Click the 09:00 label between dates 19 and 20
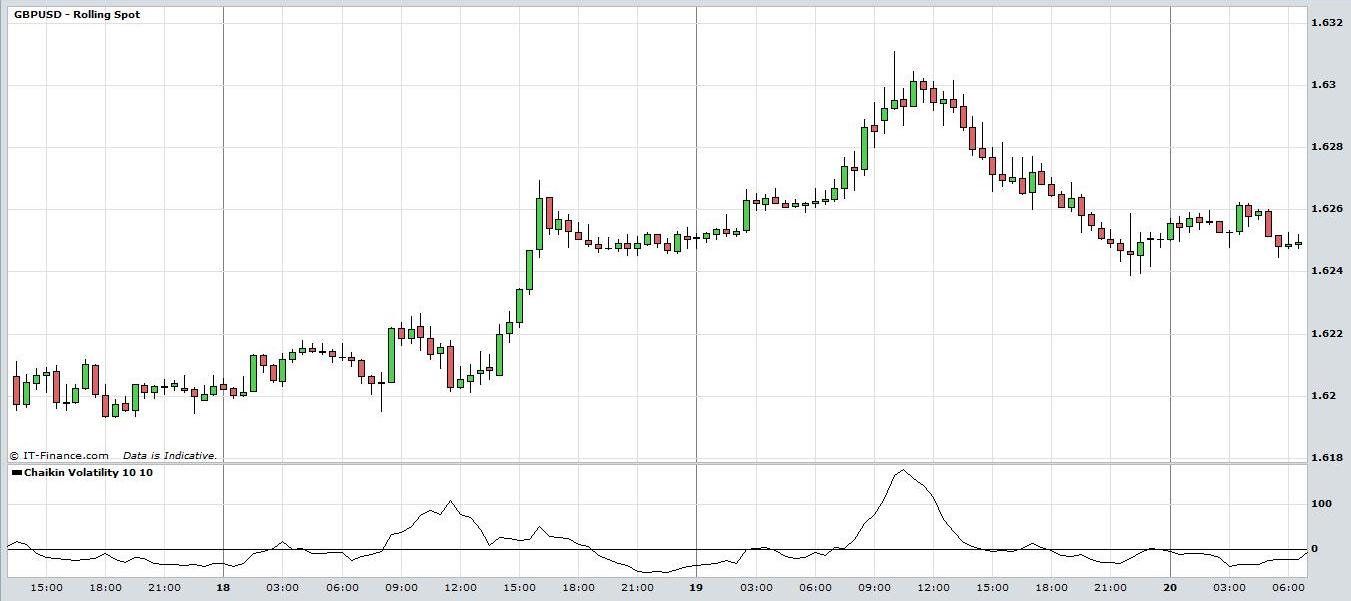This screenshot has width=1351, height=601. point(874,588)
